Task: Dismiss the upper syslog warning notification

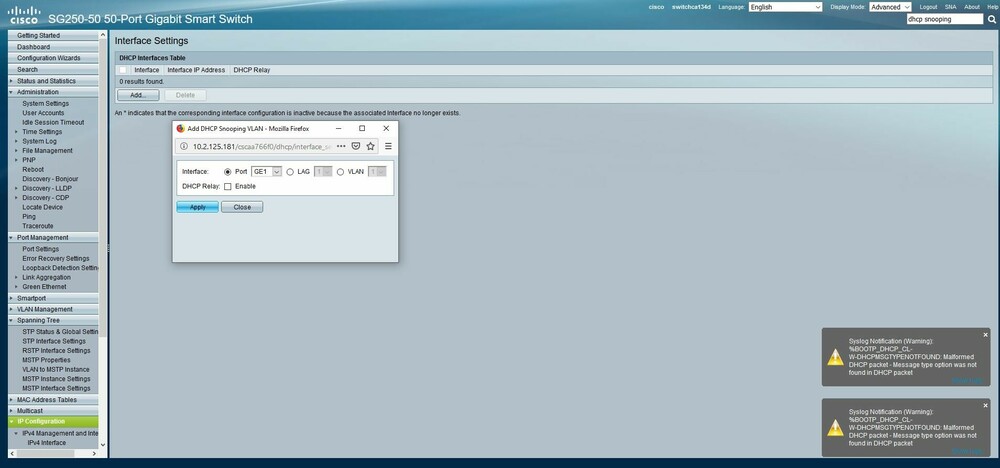Action: point(985,334)
